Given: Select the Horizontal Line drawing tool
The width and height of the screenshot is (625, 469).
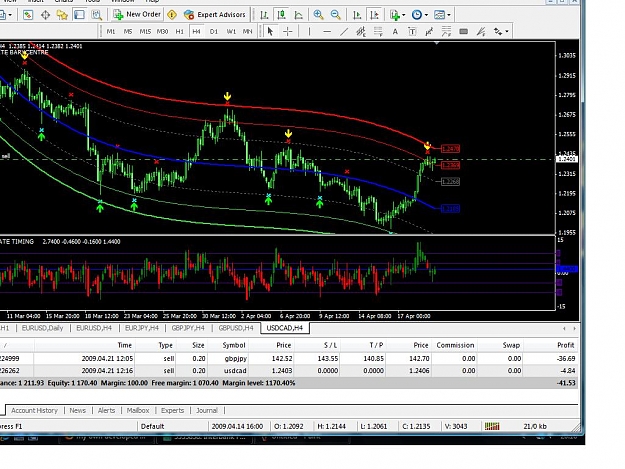Looking at the screenshot, I should coord(327,31).
